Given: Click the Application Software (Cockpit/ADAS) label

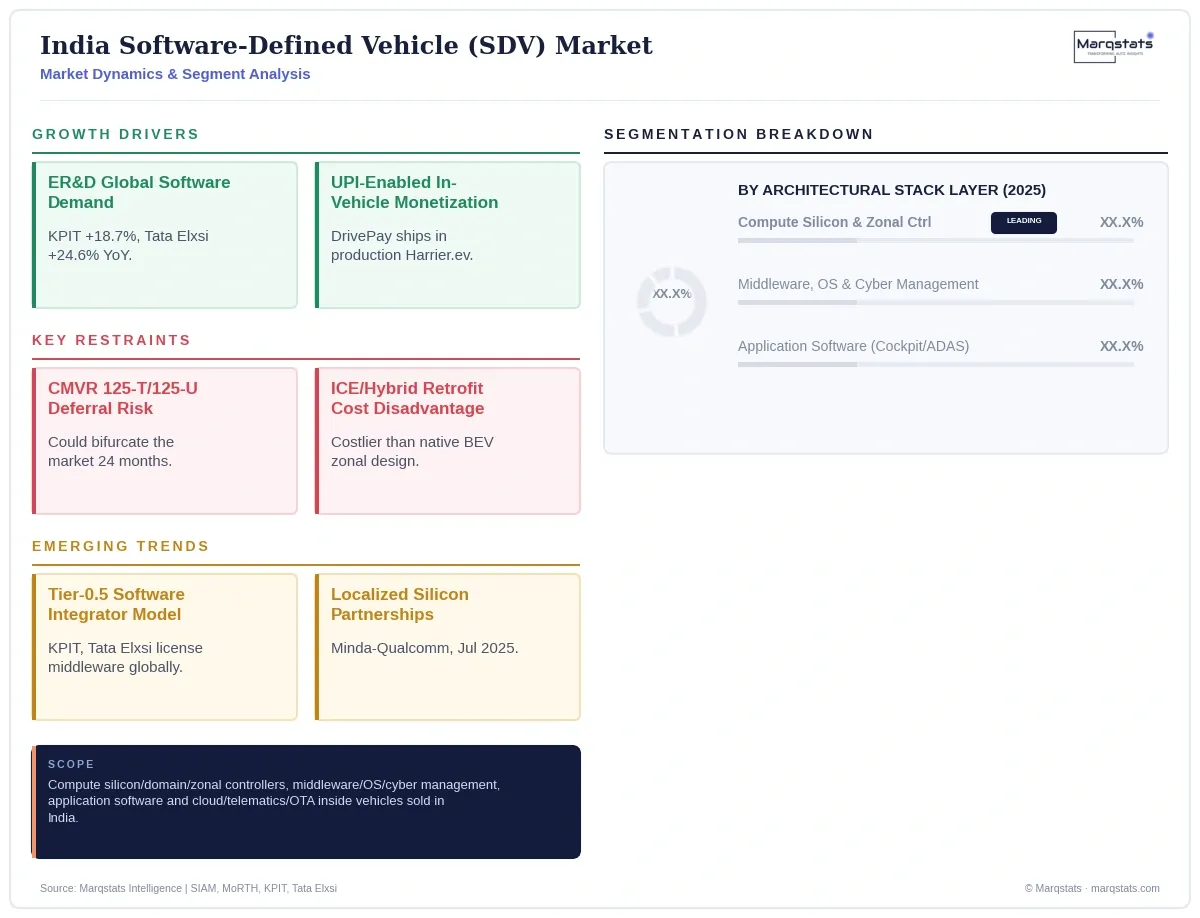Looking at the screenshot, I should (854, 346).
